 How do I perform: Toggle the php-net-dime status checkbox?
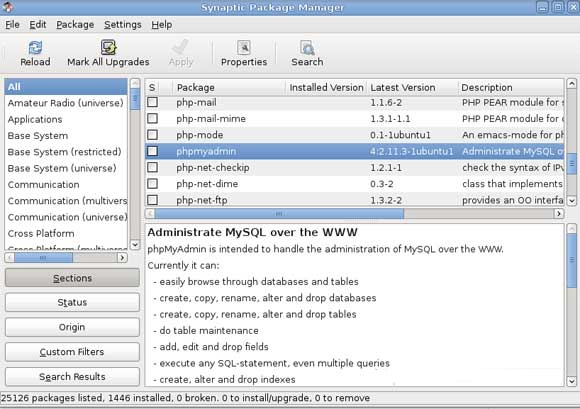[152, 183]
